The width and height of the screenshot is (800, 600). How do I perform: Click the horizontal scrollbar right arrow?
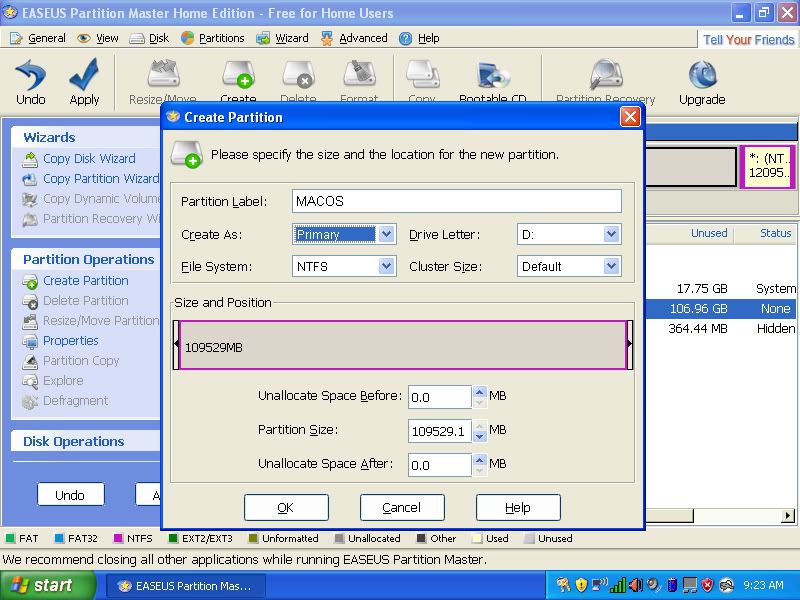coord(788,516)
